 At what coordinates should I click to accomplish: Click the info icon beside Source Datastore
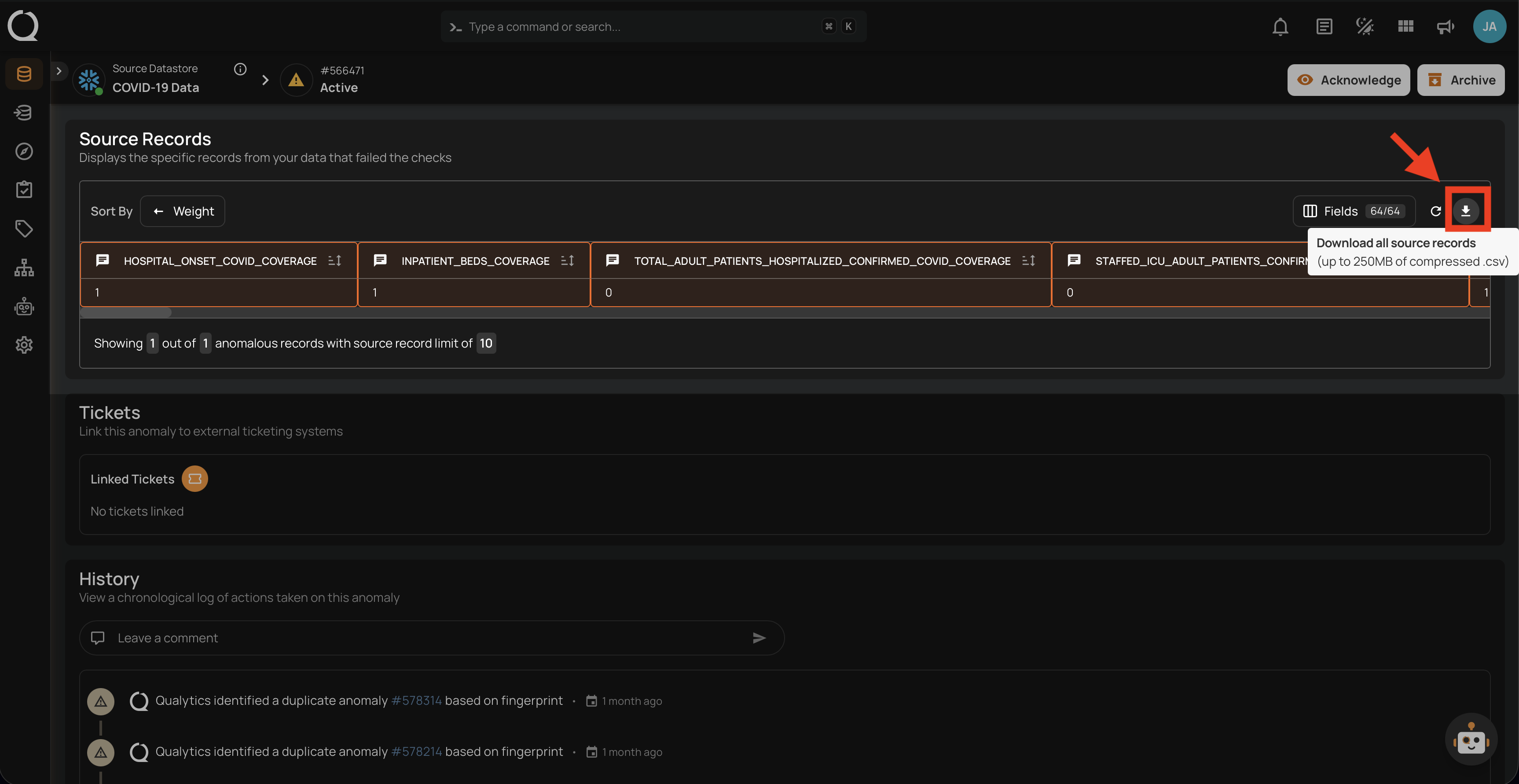(240, 69)
